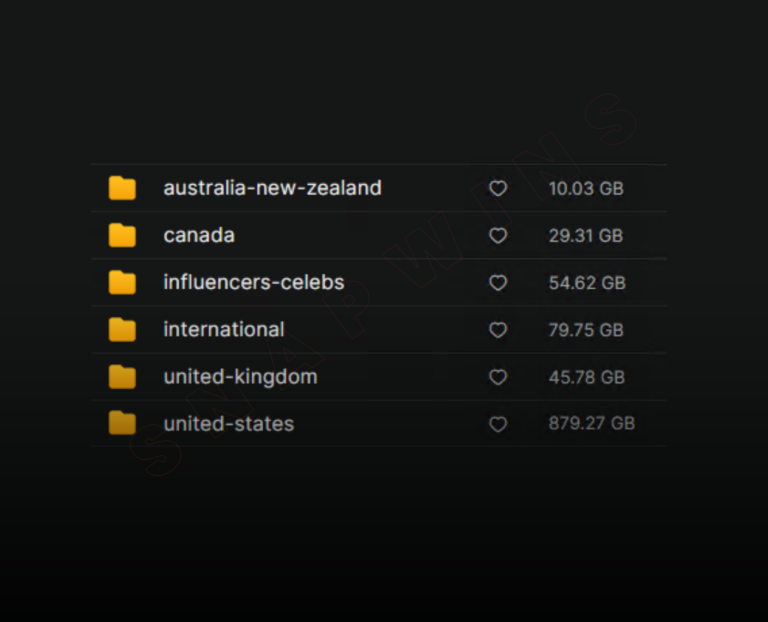Viewport: 768px width, 622px height.
Task: Open the united-kingdom folder name
Action: [240, 377]
